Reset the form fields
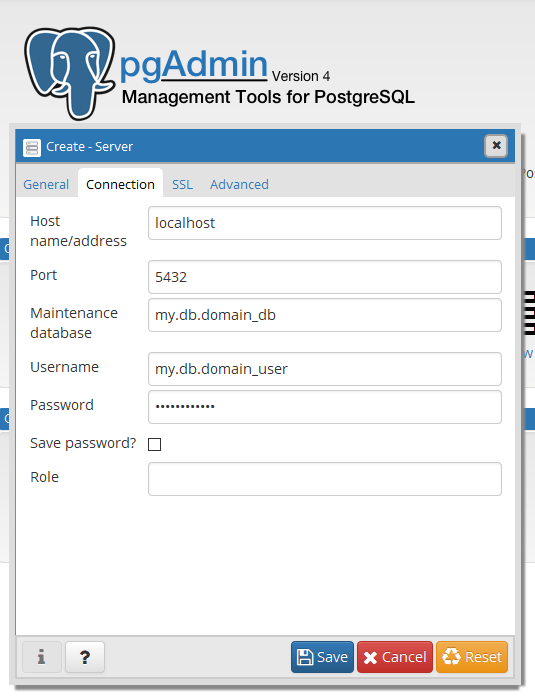 [472, 657]
